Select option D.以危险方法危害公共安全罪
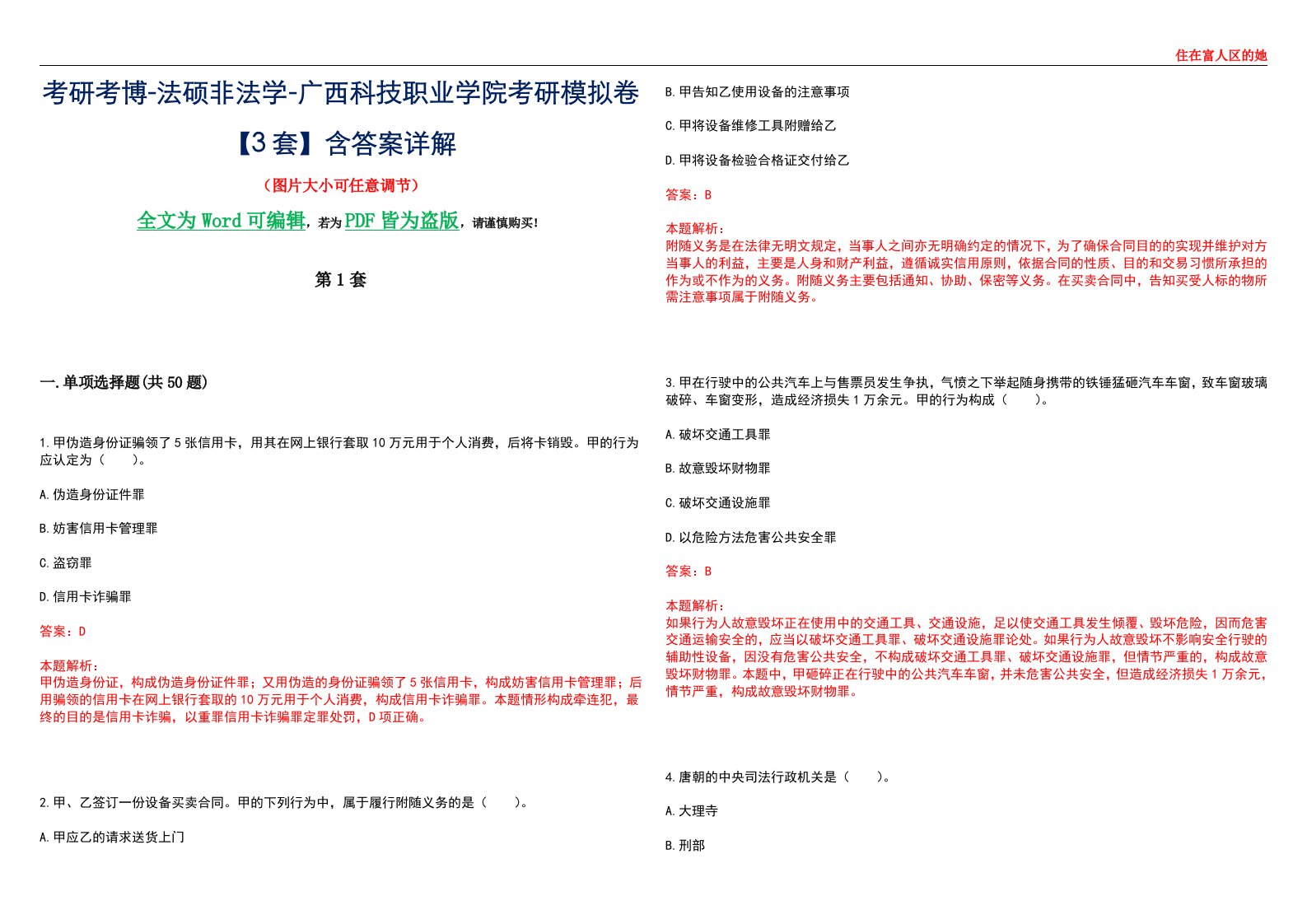Image resolution: width=1307 pixels, height=924 pixels. 750,537
